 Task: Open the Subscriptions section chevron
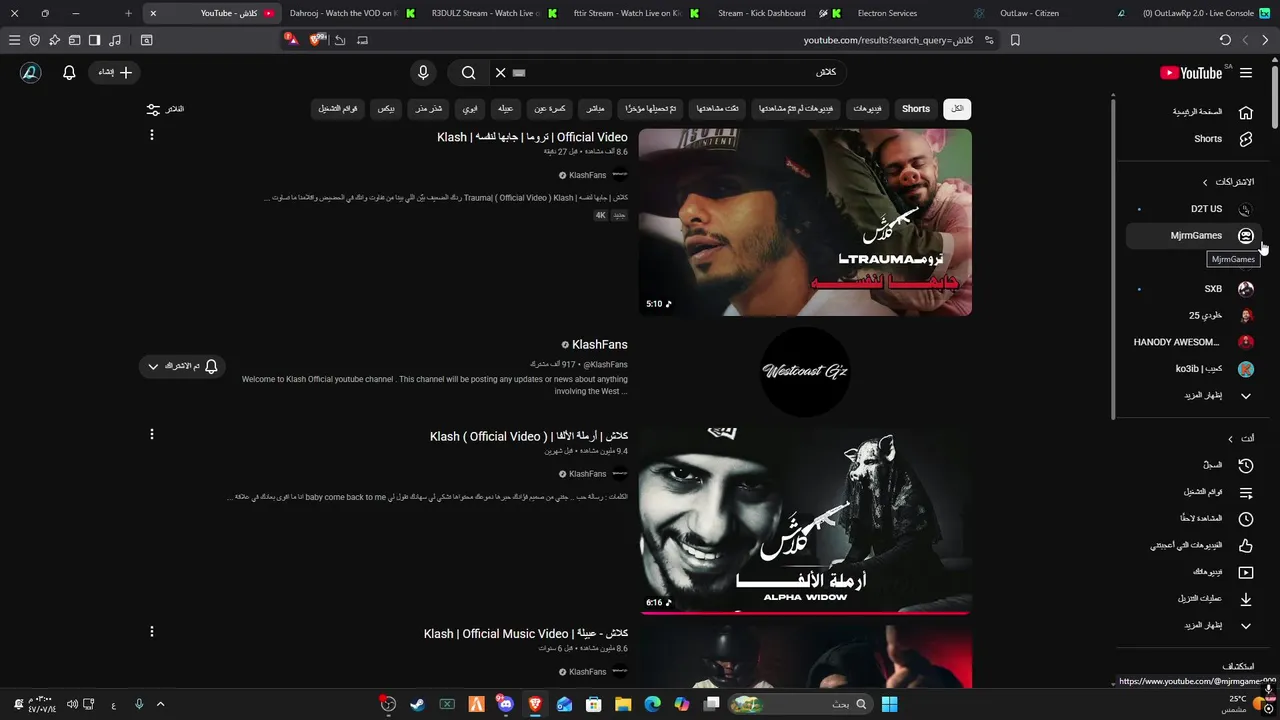[1205, 182]
